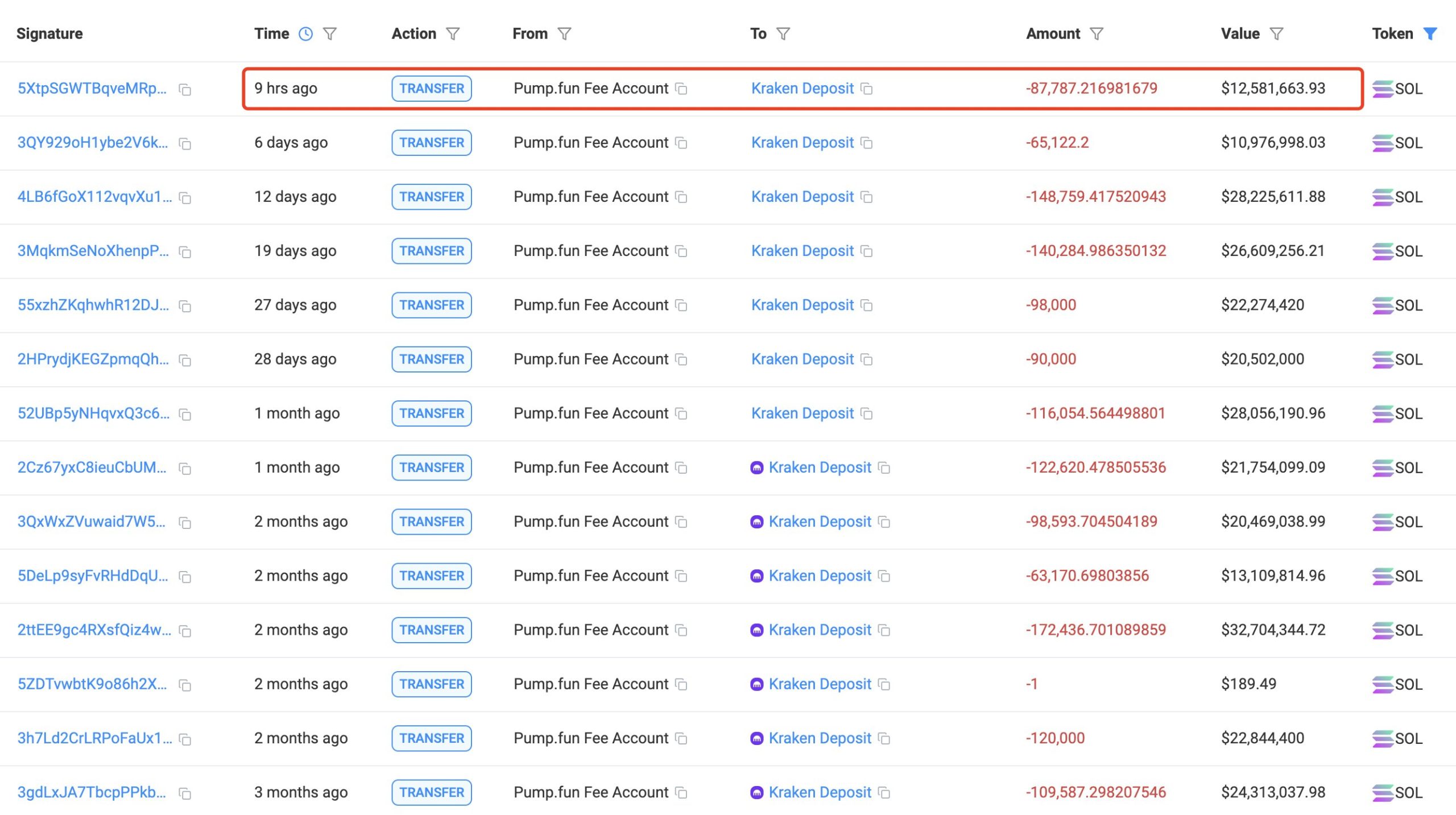Open the From column filter

[x=564, y=34]
